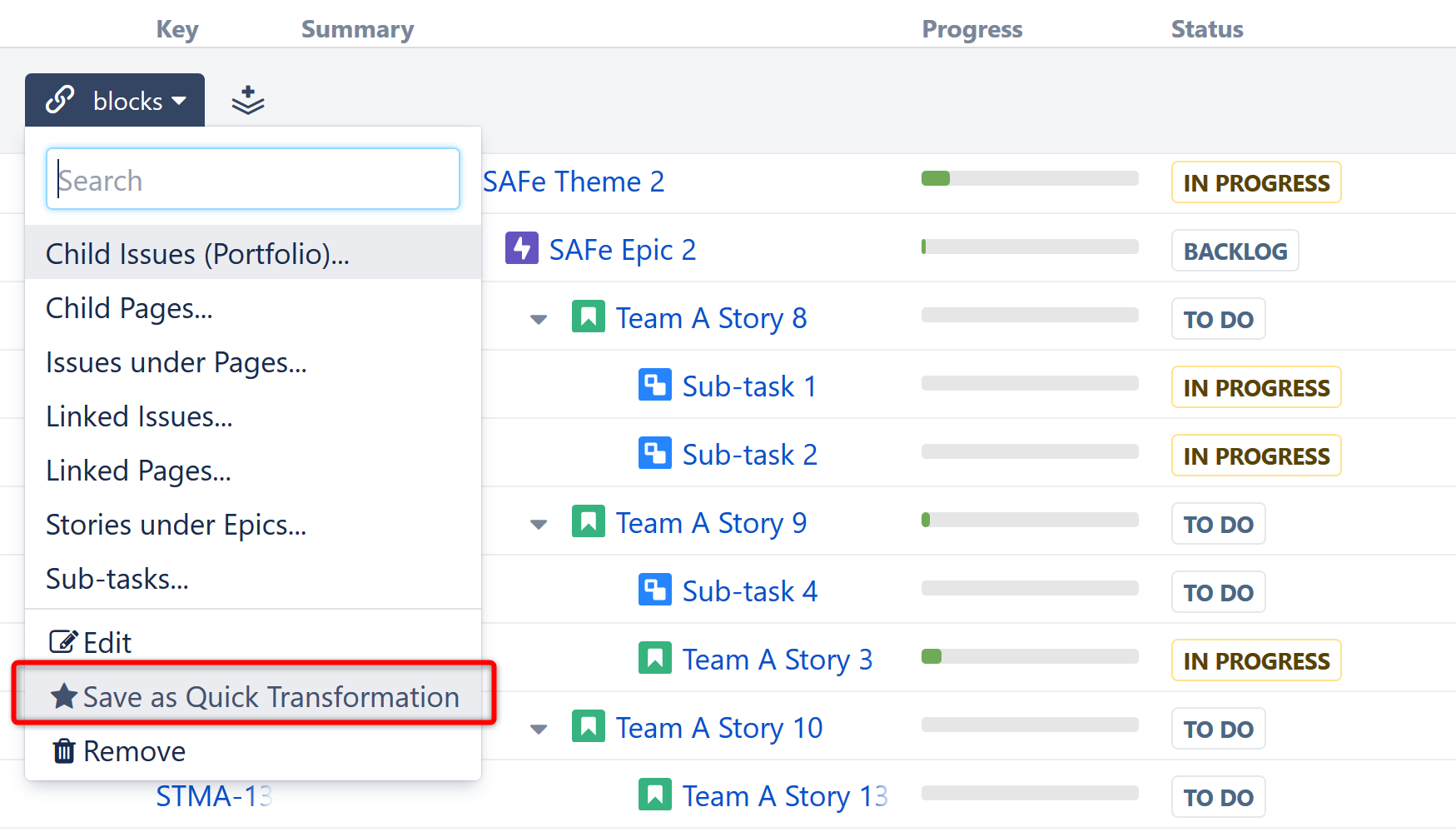Viewport: 1456px width, 837px height.
Task: Focus the Search field in dropdown
Action: pyautogui.click(x=253, y=180)
